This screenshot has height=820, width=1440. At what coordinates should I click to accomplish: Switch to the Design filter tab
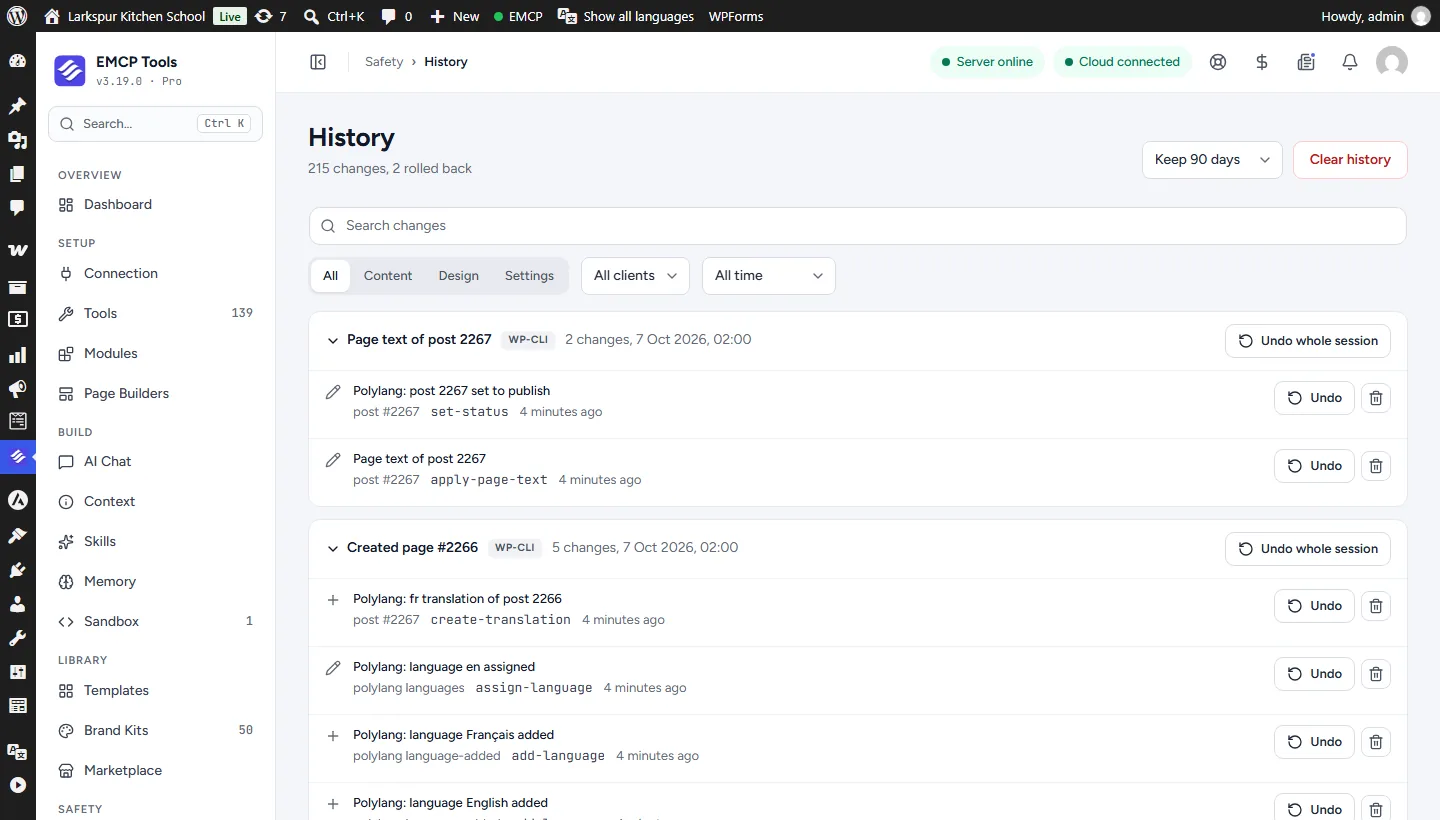click(x=458, y=276)
